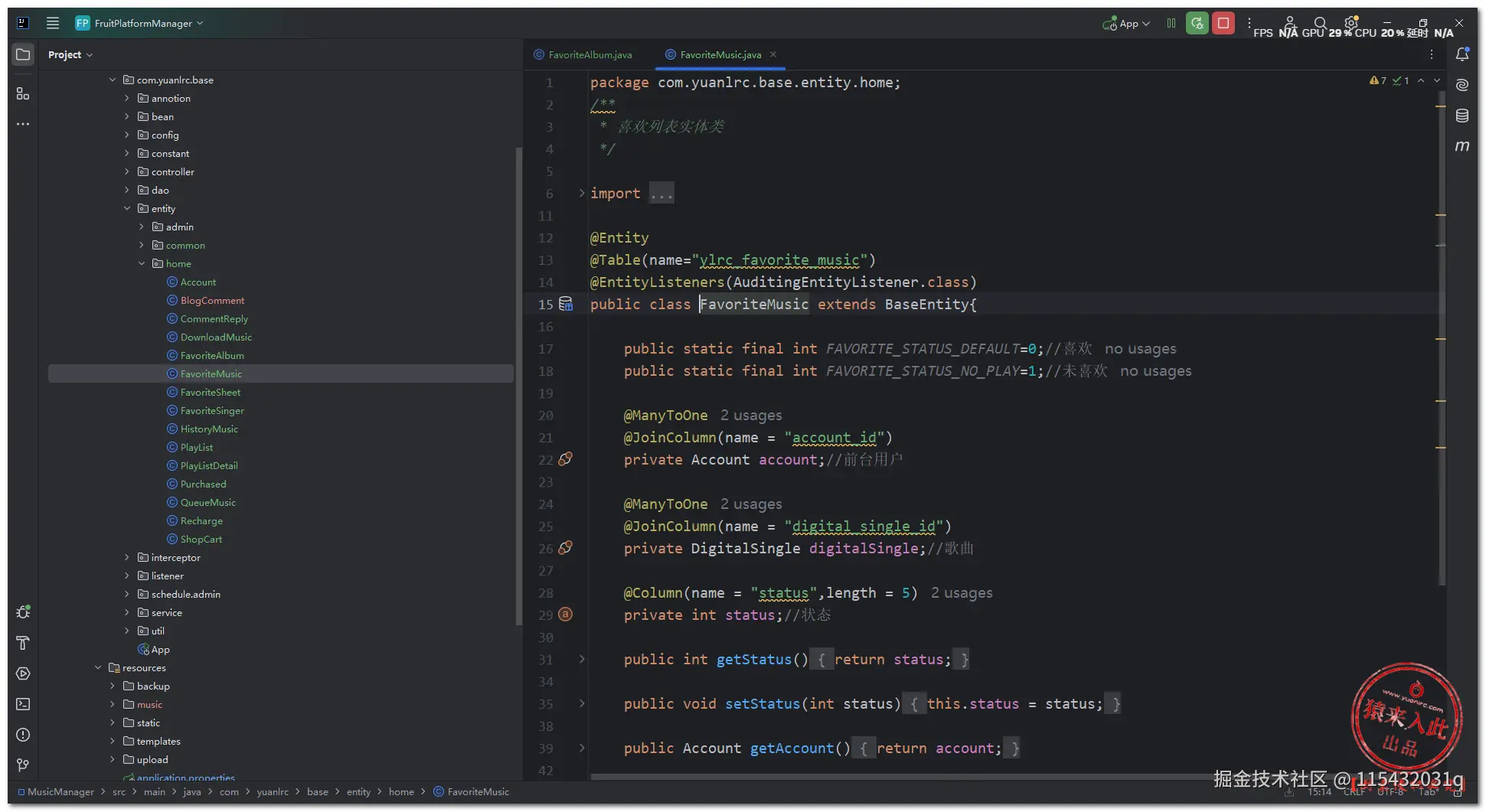The image size is (1486, 812).
Task: Click the relation gutter icon on line 22
Action: tap(566, 459)
